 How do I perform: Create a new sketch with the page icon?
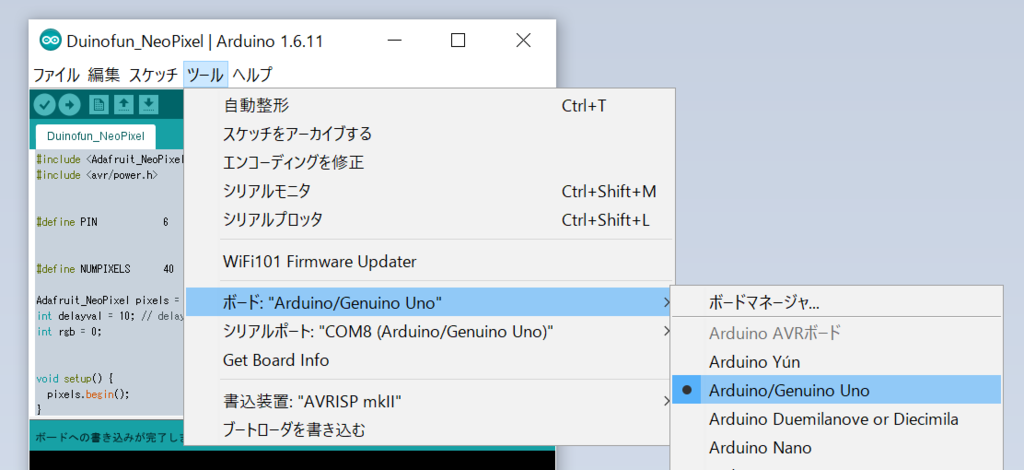[99, 104]
